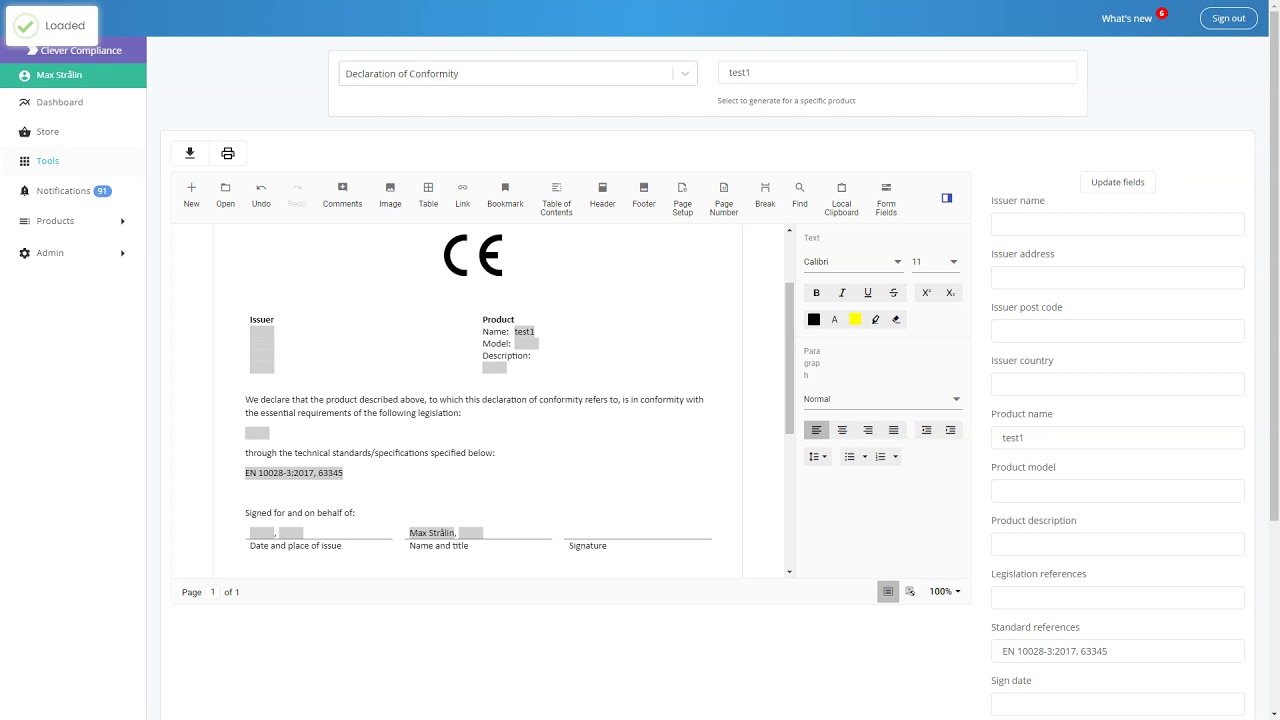Screen dimensions: 1280x720
Task: Open the Store sidebar item
Action: [x=73, y=132]
